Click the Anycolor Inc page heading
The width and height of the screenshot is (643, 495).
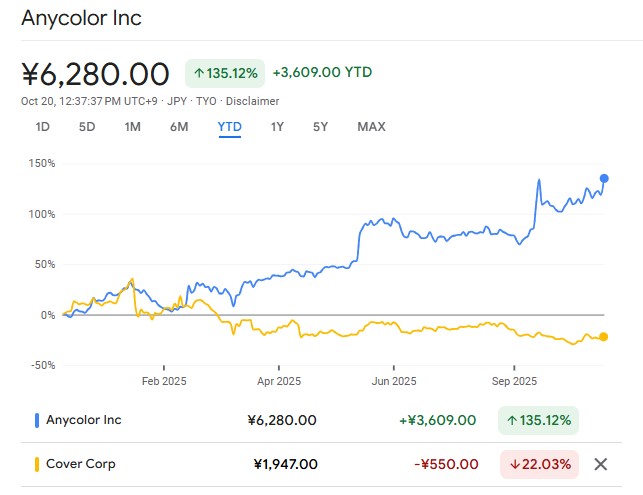click(x=82, y=18)
